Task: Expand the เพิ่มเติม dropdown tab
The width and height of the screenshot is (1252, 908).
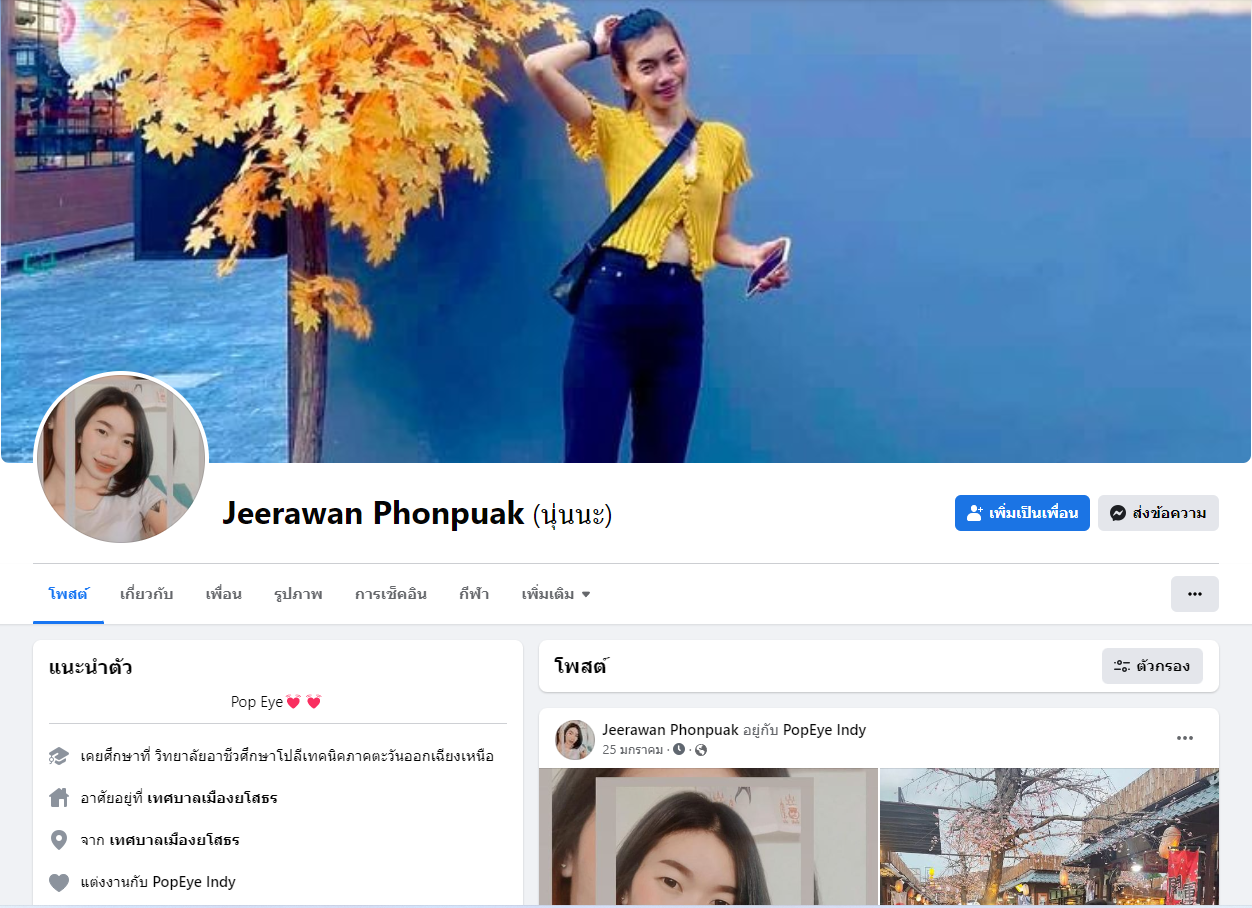Action: 556,594
